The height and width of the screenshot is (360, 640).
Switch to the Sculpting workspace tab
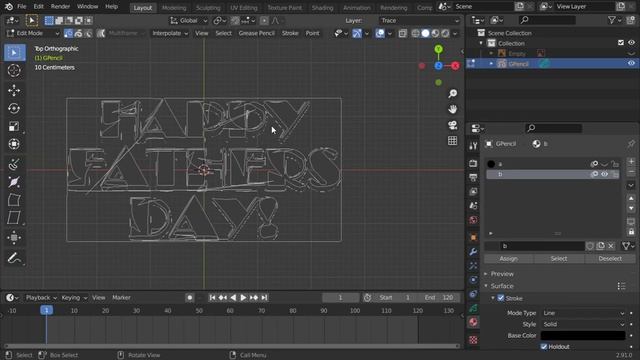[208, 8]
